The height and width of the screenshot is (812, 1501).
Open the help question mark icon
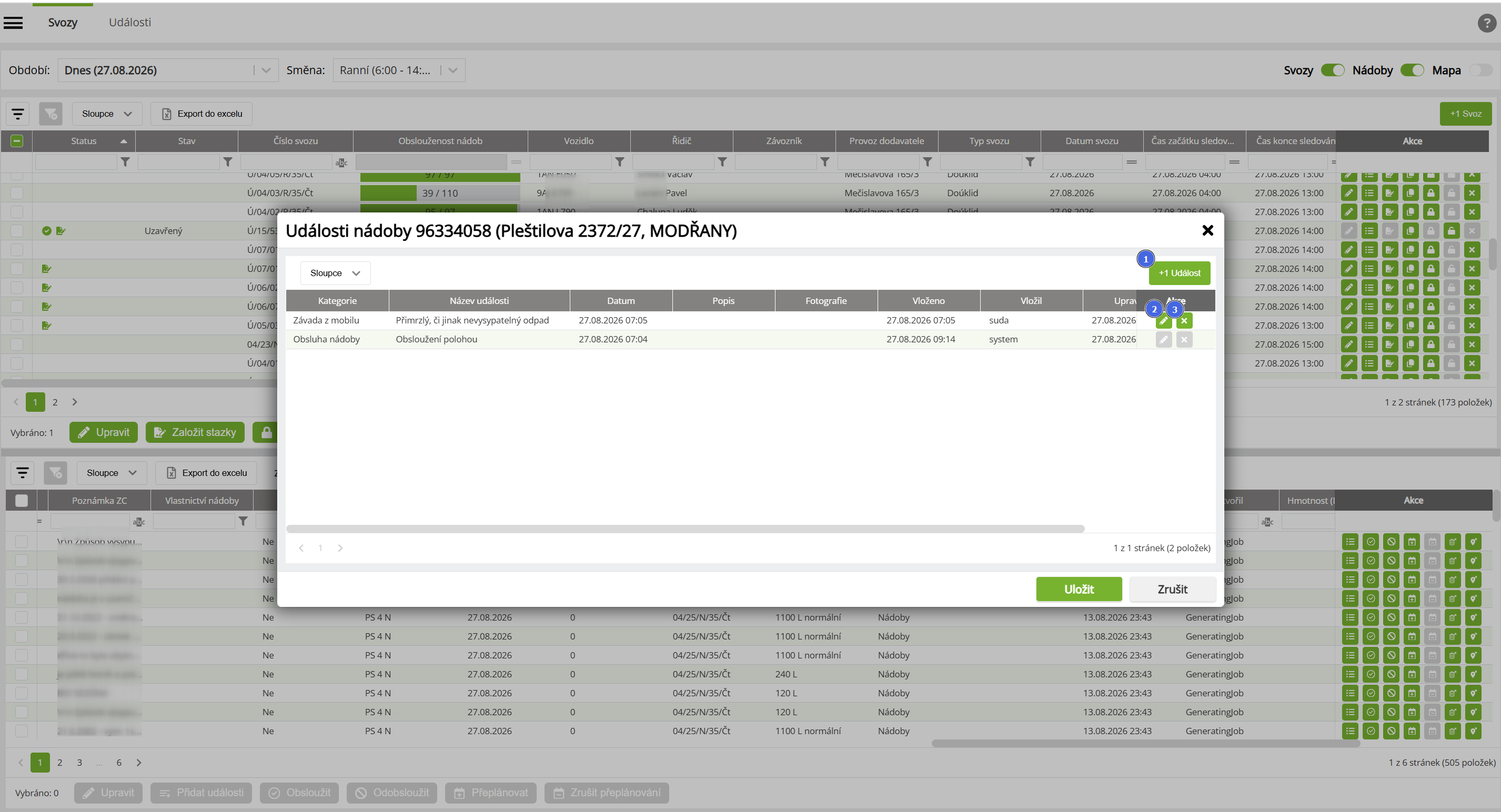1486,23
